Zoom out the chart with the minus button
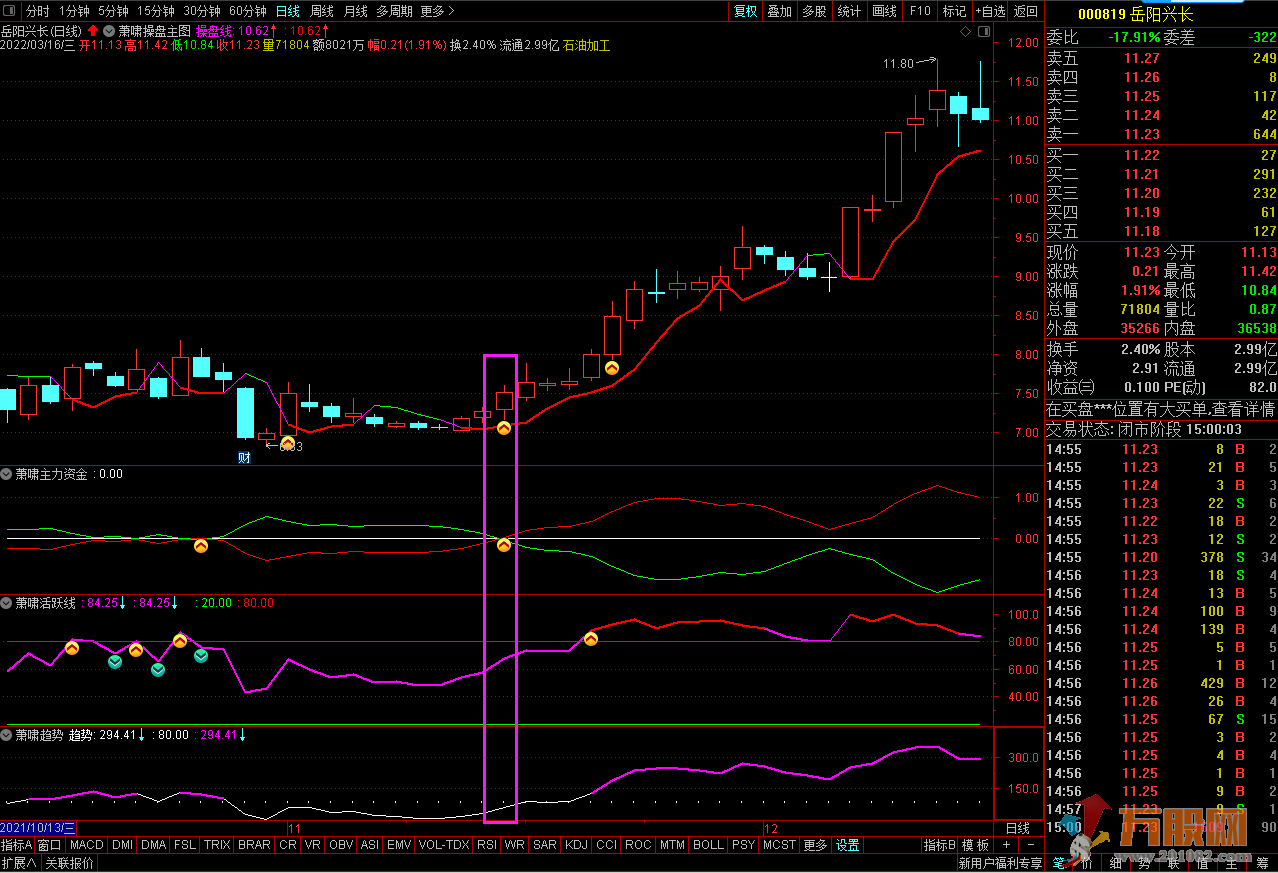1278x873 pixels. [x=1029, y=845]
